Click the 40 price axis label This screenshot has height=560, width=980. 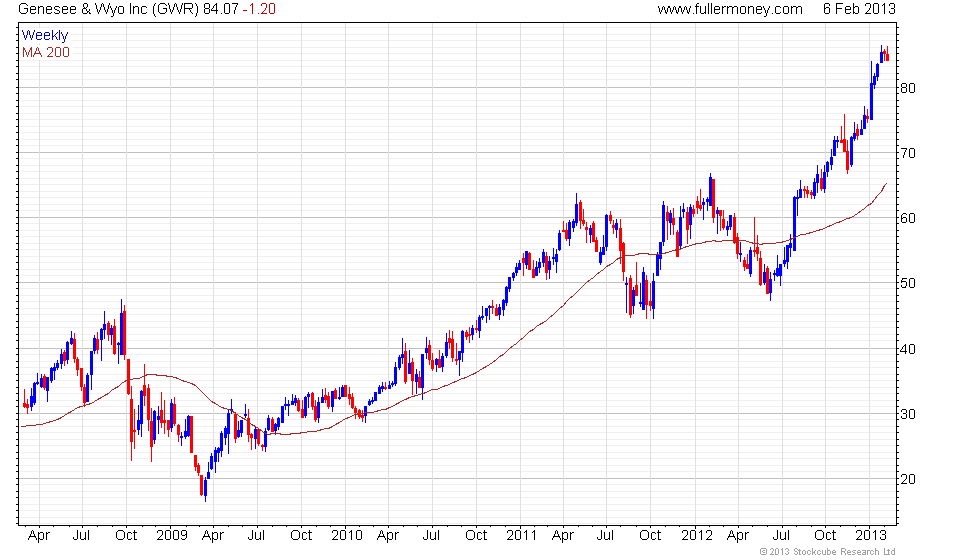click(x=908, y=349)
